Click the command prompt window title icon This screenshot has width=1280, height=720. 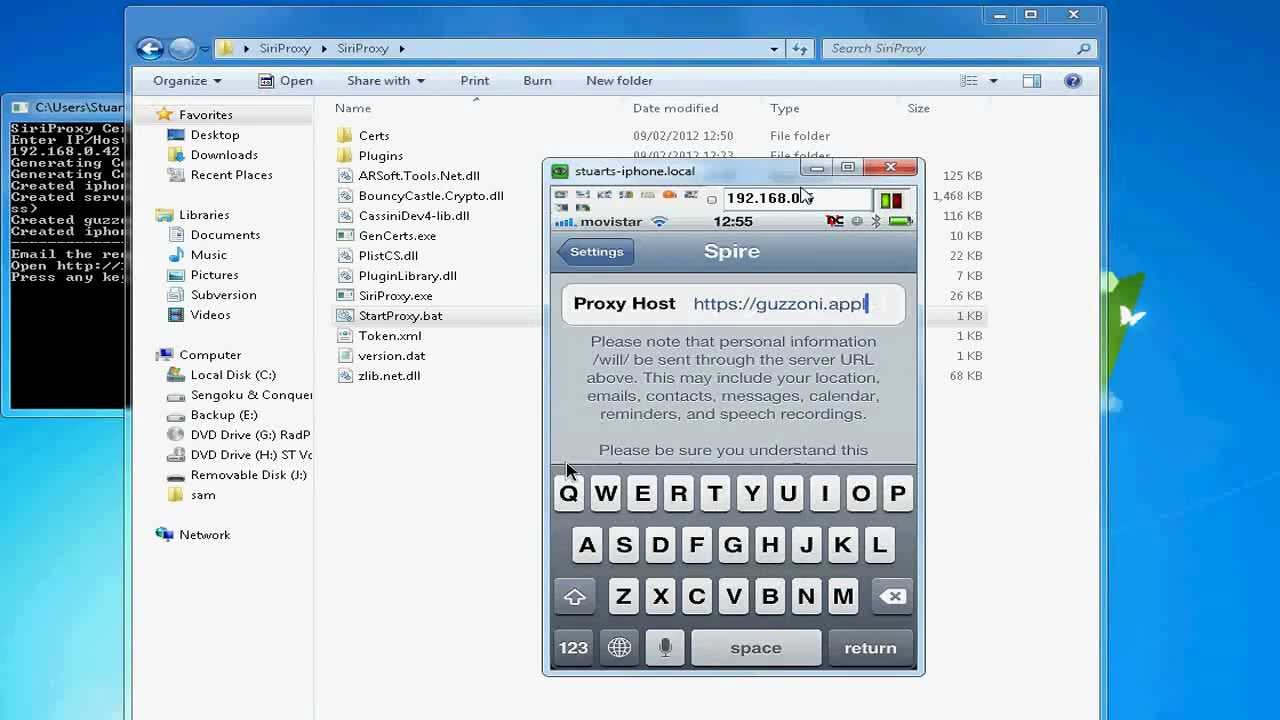tap(22, 107)
